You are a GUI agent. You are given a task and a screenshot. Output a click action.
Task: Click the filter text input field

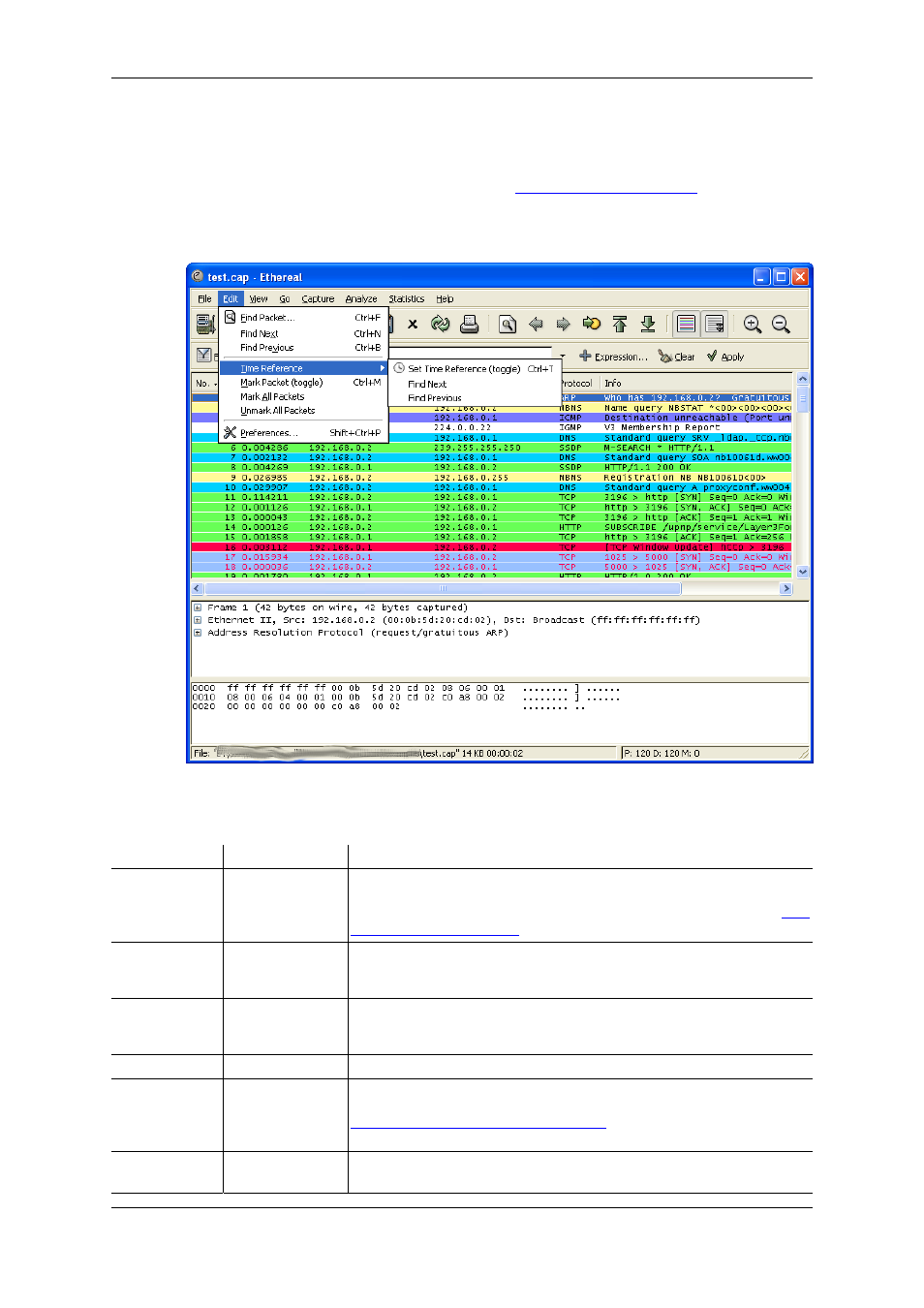pos(472,355)
